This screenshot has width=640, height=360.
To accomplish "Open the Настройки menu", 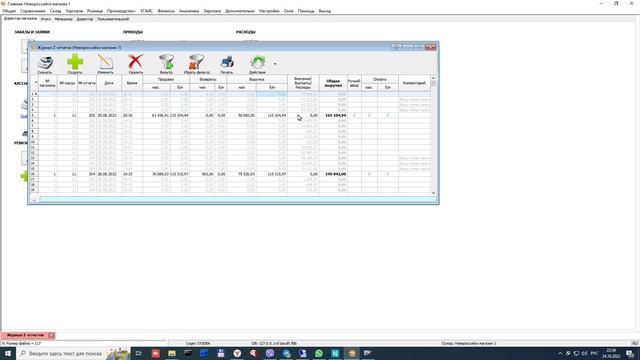I will point(269,11).
